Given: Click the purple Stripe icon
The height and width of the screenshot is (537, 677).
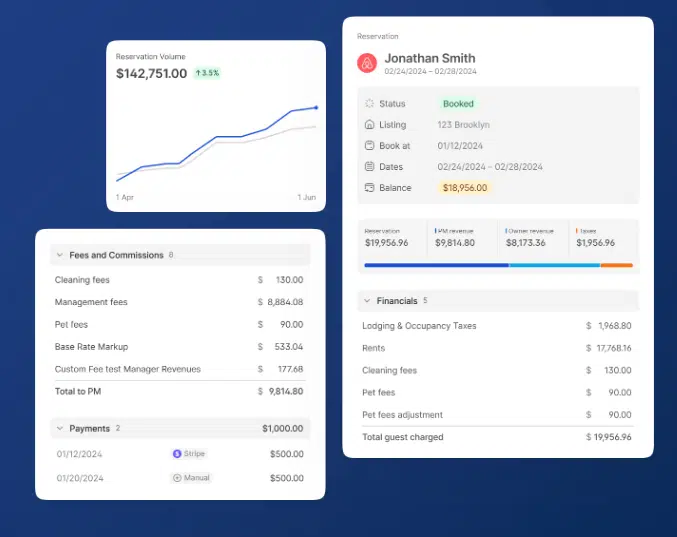Looking at the screenshot, I should click(x=177, y=454).
